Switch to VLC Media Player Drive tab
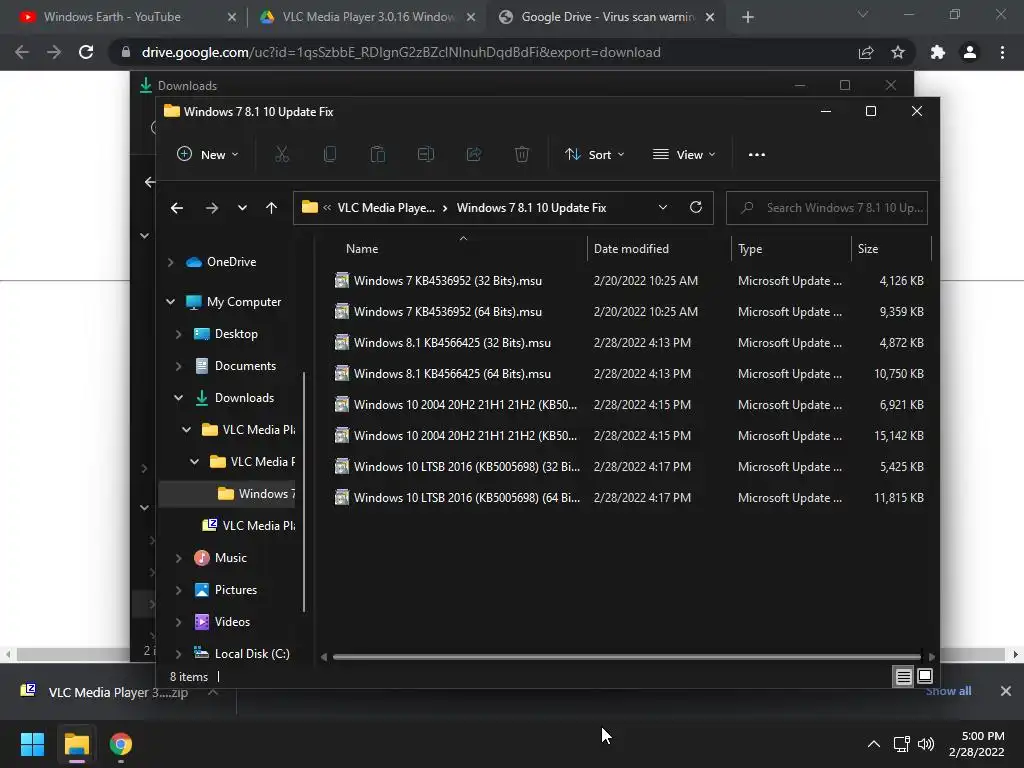The height and width of the screenshot is (768, 1024). pyautogui.click(x=369, y=17)
